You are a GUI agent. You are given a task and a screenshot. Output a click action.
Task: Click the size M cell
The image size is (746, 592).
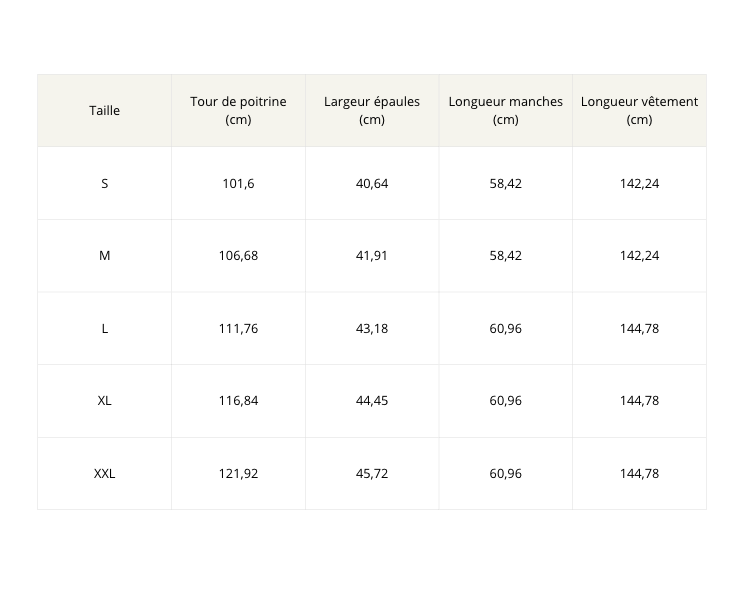tap(104, 256)
